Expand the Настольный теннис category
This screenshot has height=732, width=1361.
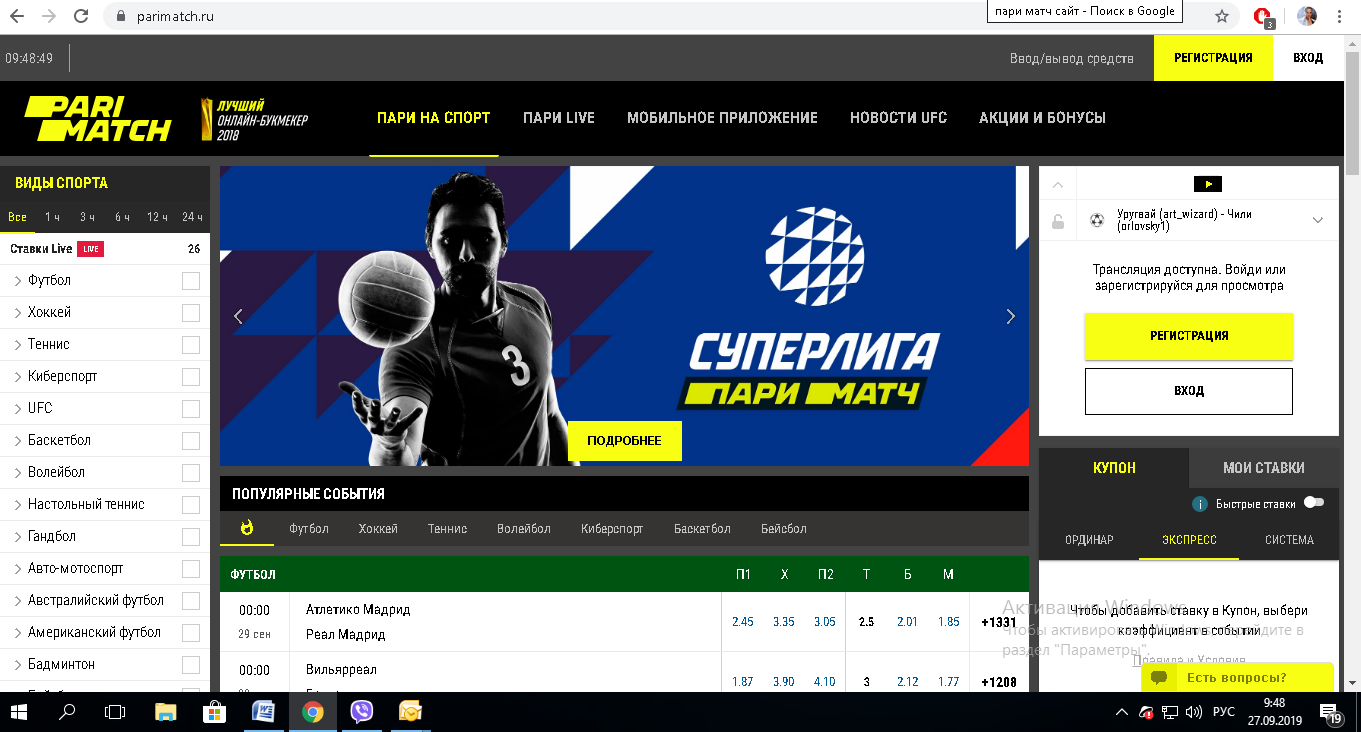click(18, 505)
